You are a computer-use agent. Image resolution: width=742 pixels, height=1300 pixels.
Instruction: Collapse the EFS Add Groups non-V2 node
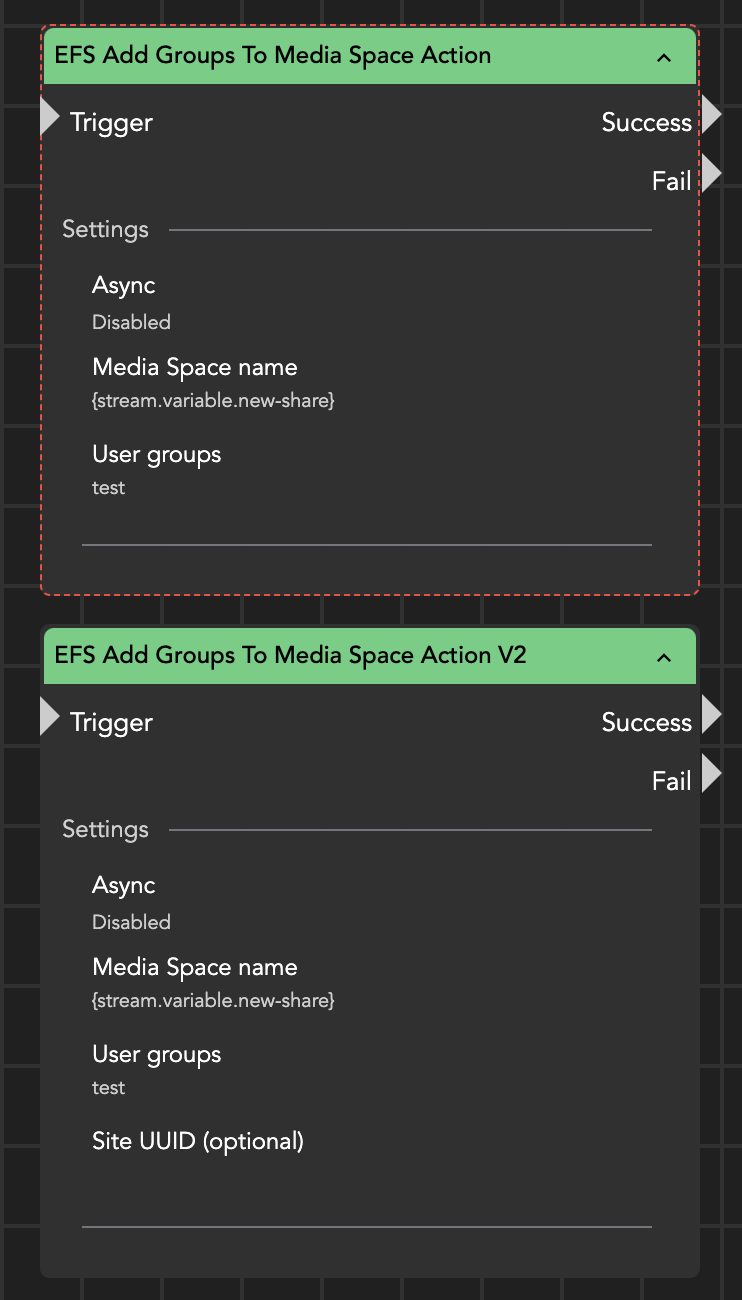[664, 57]
